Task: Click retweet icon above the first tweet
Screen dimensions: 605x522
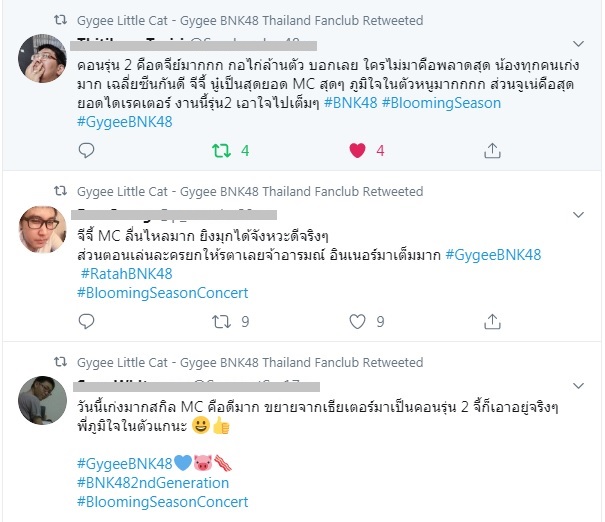Action: pyautogui.click(x=60, y=20)
